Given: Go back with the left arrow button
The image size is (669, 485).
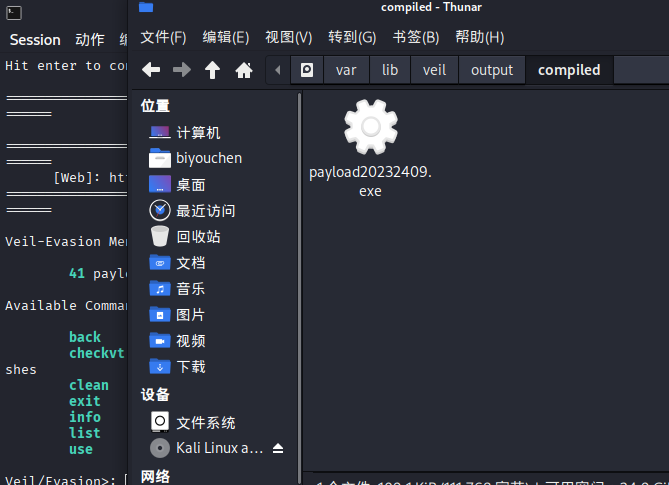Looking at the screenshot, I should coord(151,69).
